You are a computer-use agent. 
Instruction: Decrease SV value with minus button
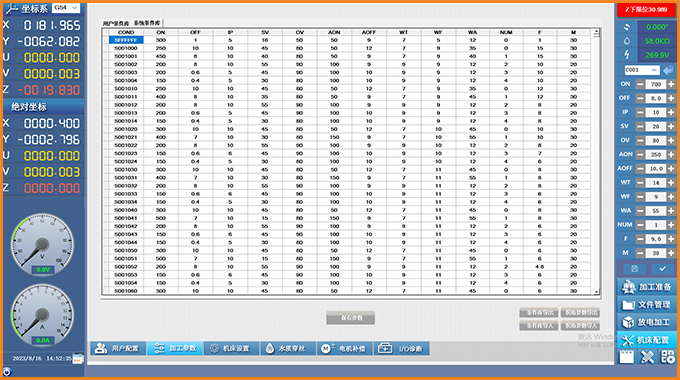[x=640, y=126]
